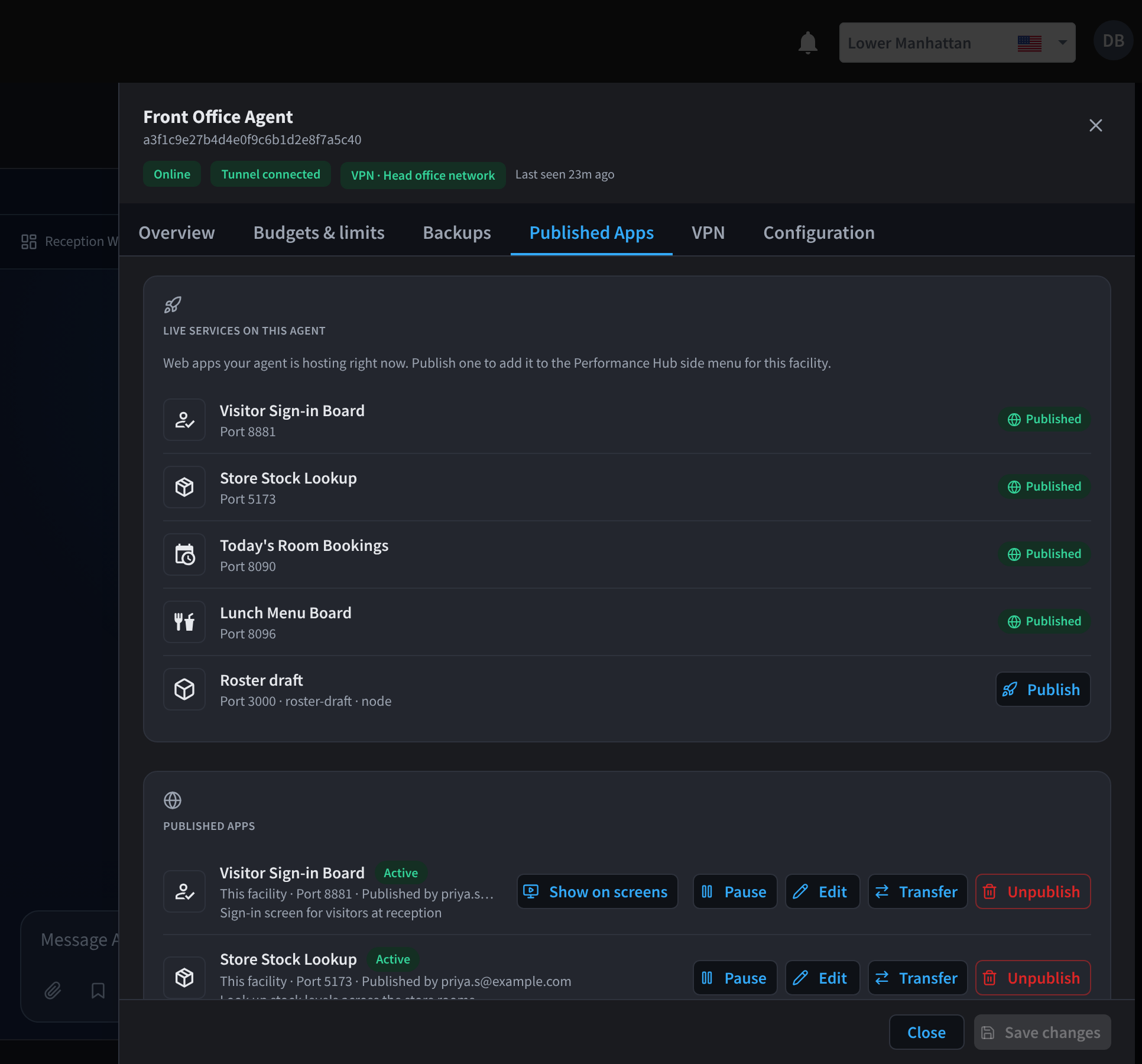
Task: Open the DB user avatar menu
Action: pos(1113,41)
